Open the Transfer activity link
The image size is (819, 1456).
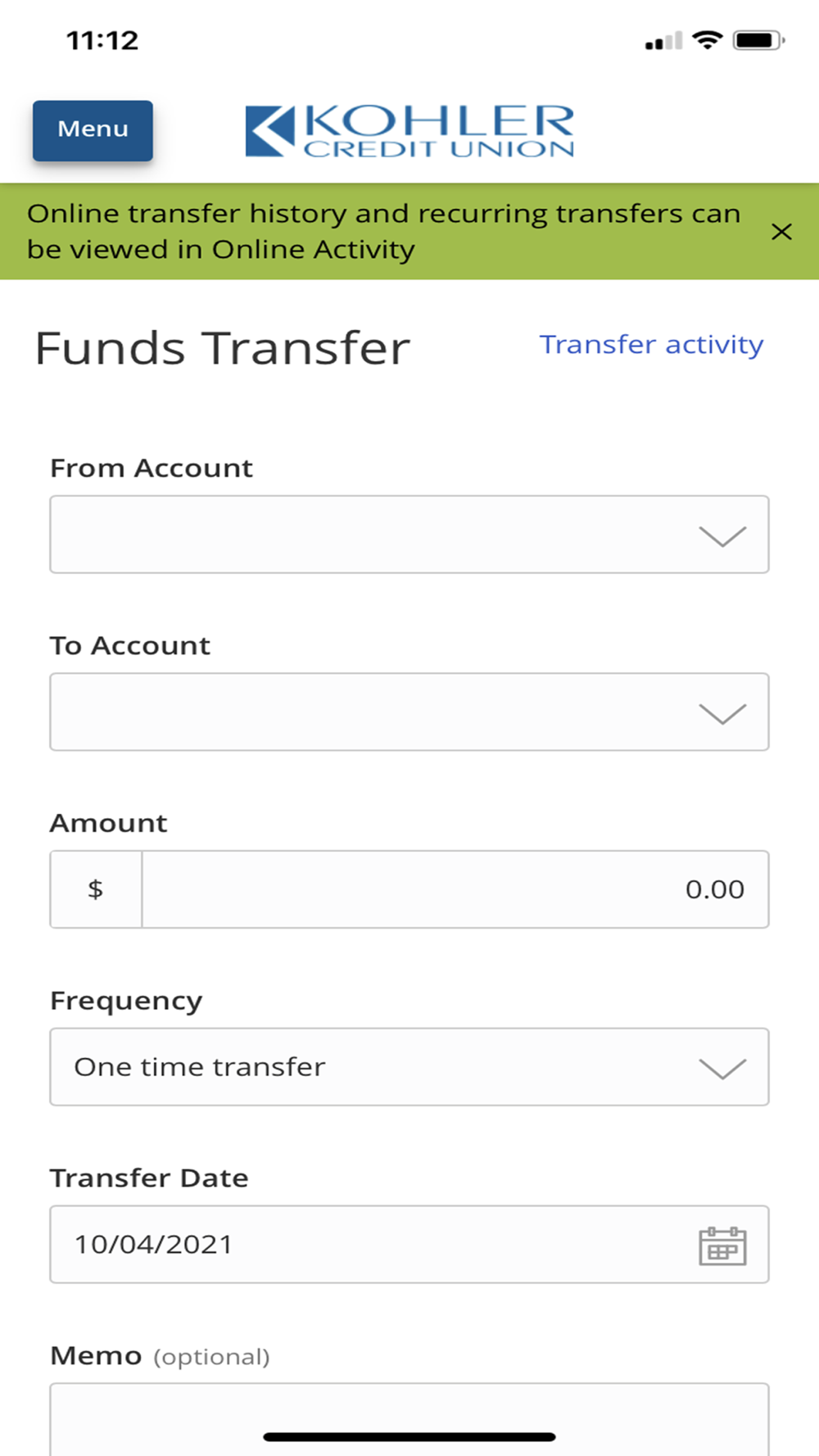651,345
